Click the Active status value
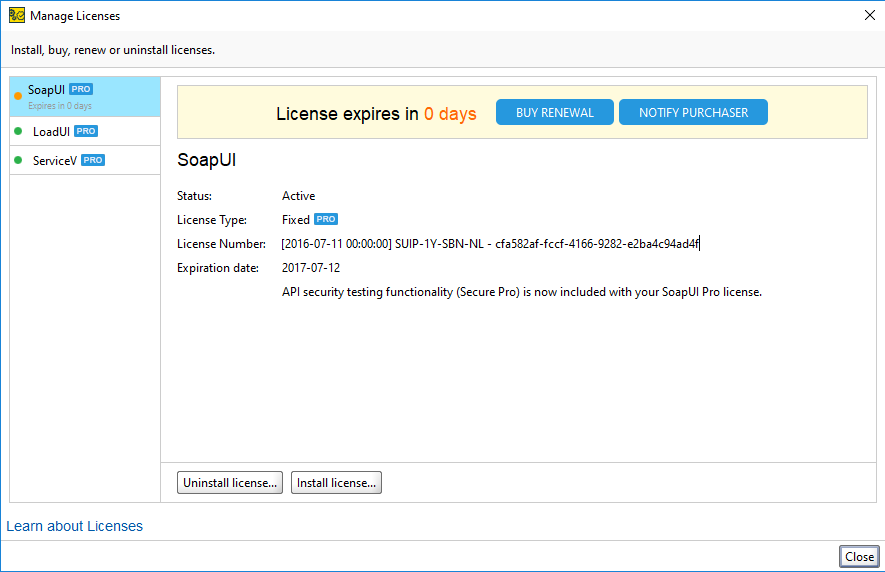885x572 pixels. pos(299,196)
